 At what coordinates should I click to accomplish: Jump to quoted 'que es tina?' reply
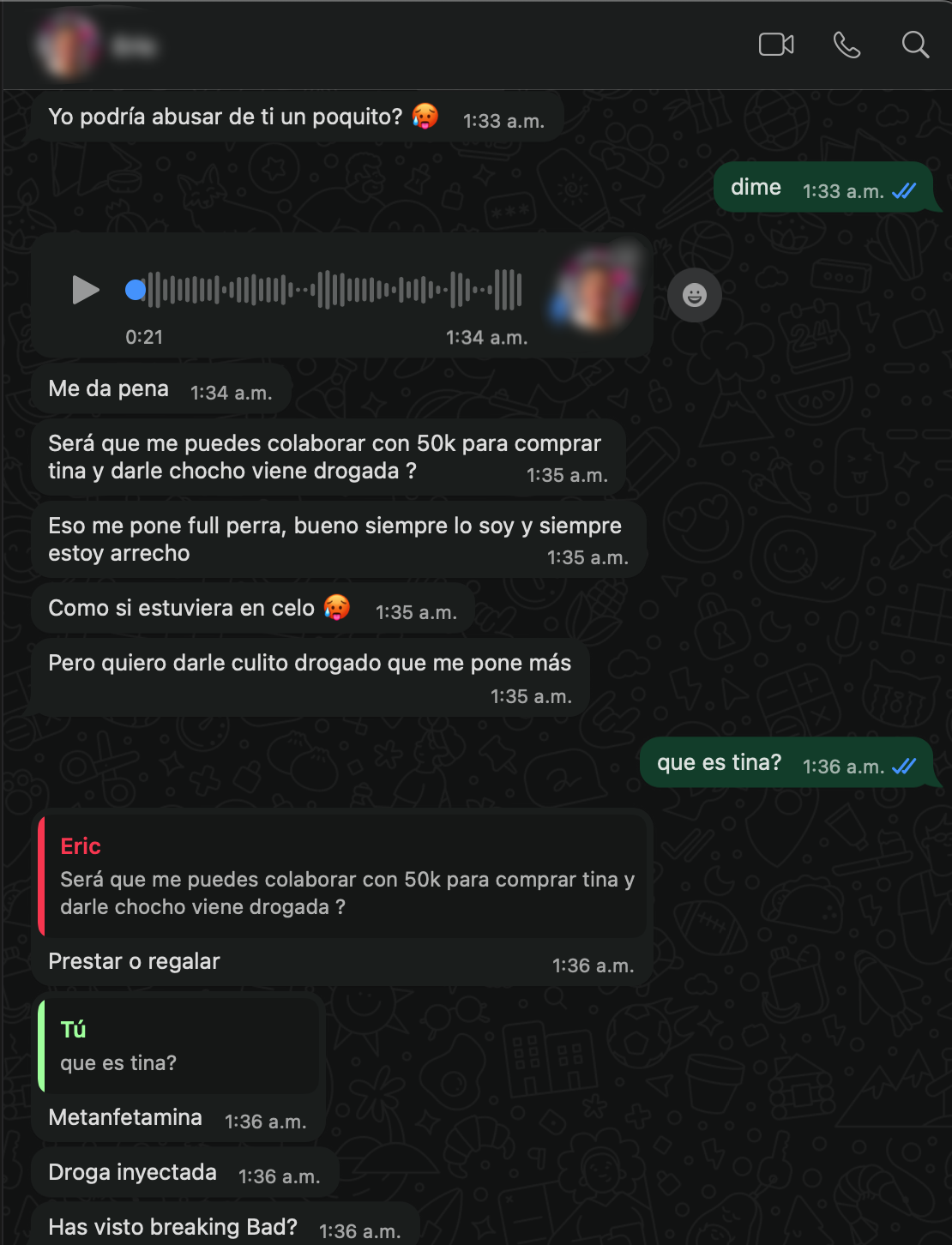(179, 1045)
